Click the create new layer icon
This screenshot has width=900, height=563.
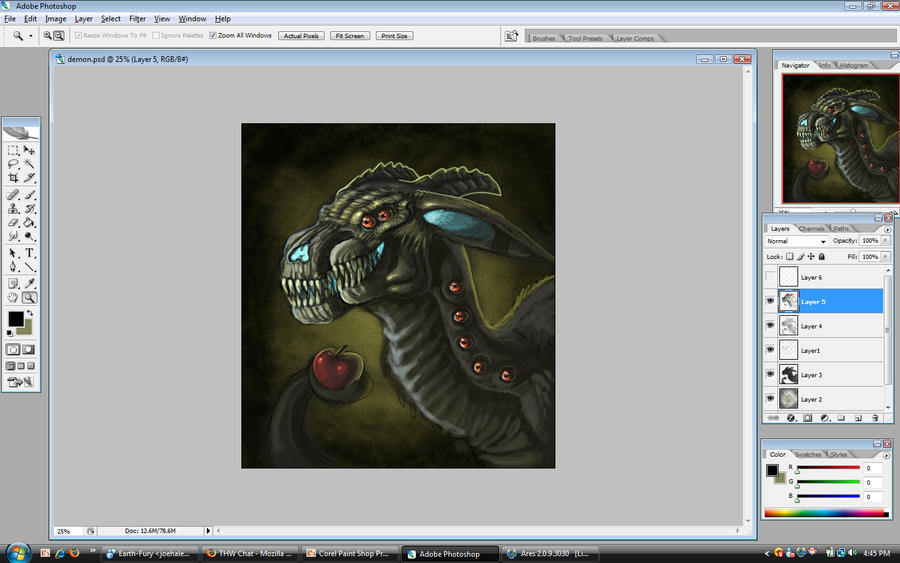(858, 418)
